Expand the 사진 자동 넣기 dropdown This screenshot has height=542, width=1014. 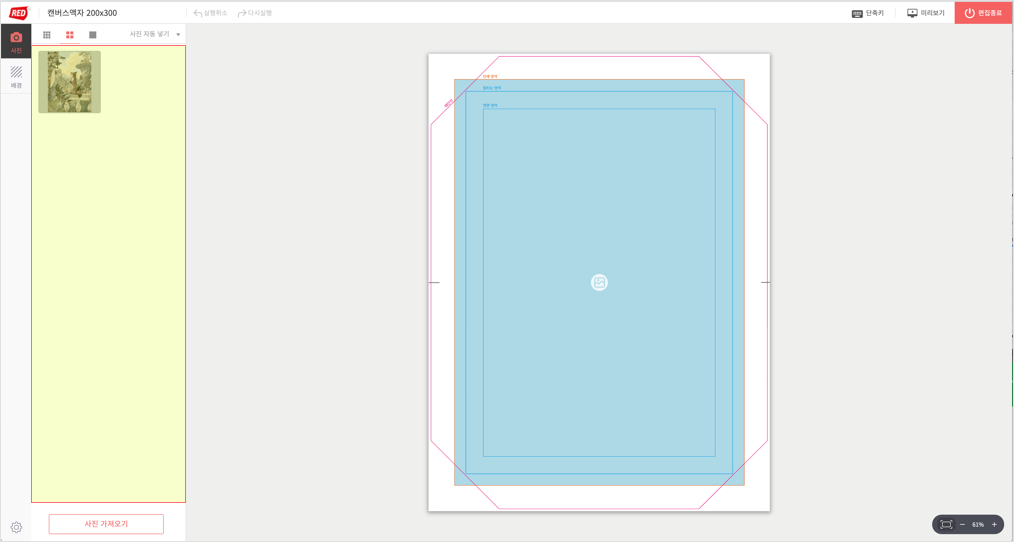(x=155, y=34)
